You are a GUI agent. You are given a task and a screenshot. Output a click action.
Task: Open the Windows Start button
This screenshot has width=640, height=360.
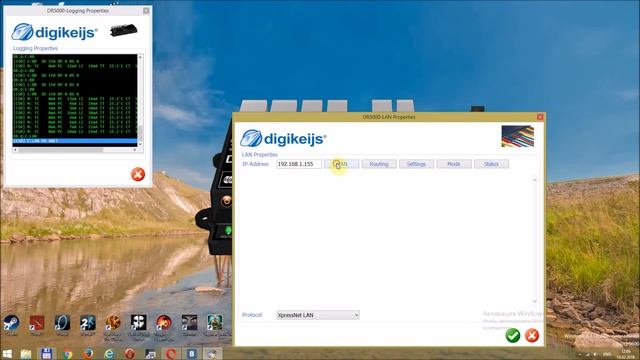(7, 353)
